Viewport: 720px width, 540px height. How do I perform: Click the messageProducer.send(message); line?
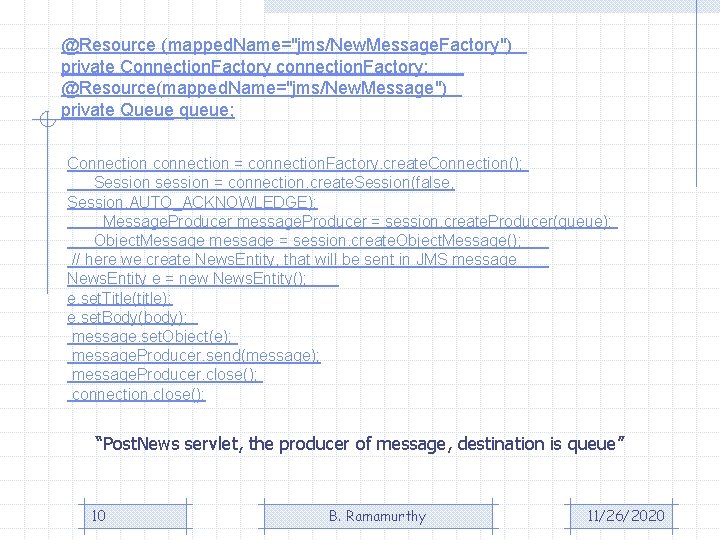coord(194,356)
